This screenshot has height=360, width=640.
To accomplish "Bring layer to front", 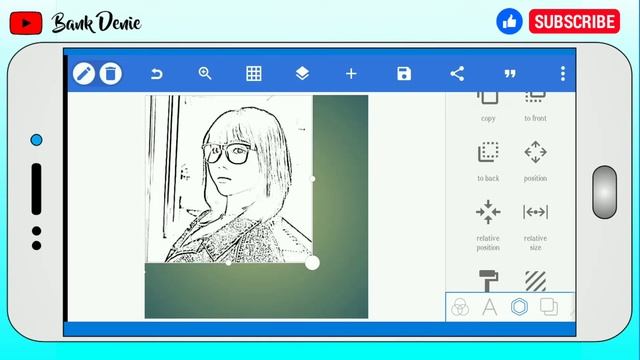I will (536, 107).
